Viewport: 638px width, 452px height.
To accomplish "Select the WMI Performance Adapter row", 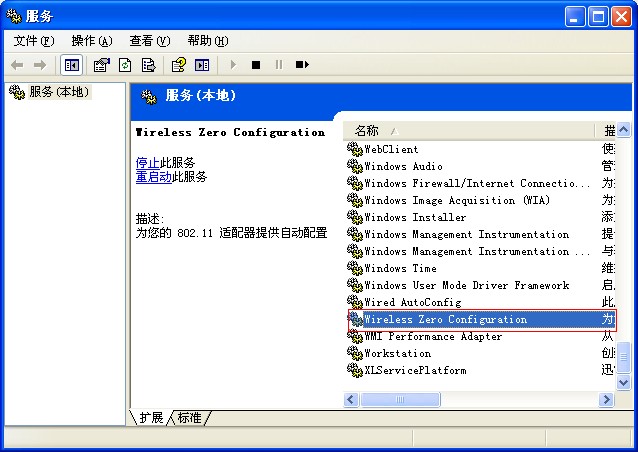I will tap(481, 336).
